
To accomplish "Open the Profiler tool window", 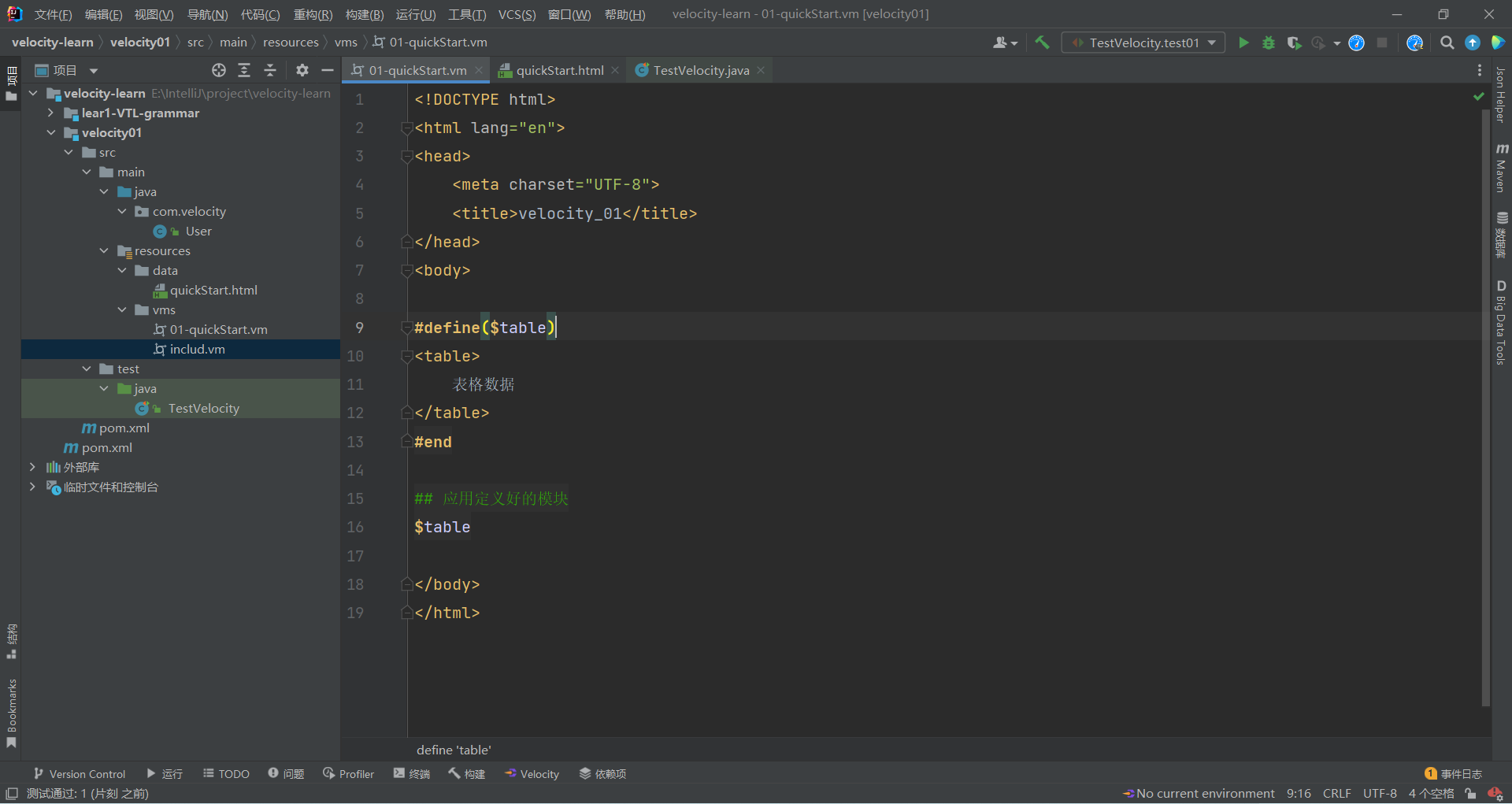I will point(348,774).
